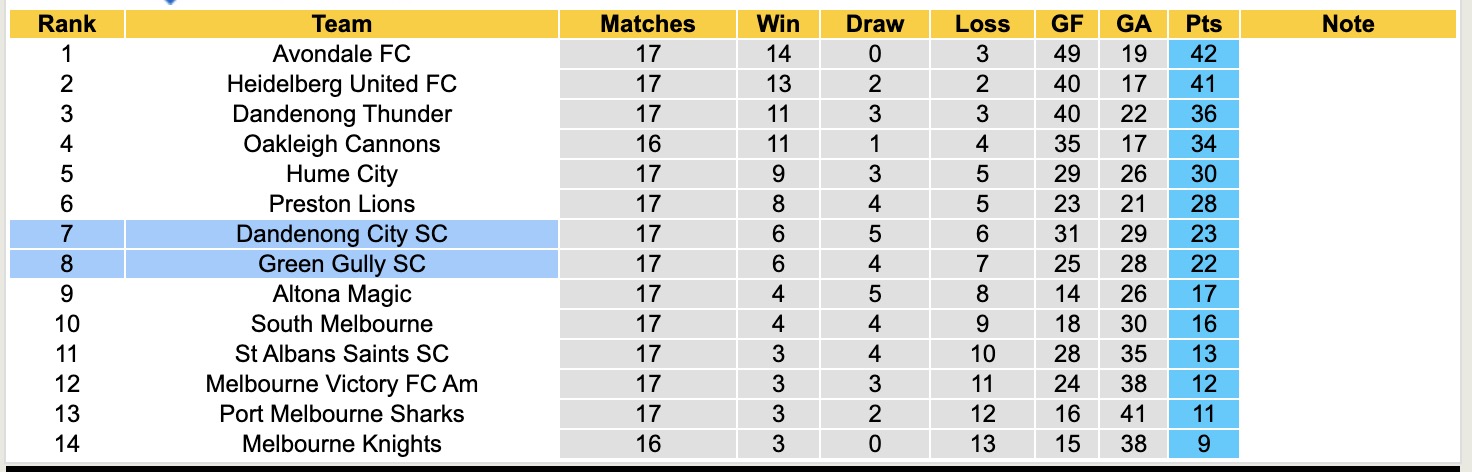Select the Draw column header
The height and width of the screenshot is (472, 1472).
[874, 24]
